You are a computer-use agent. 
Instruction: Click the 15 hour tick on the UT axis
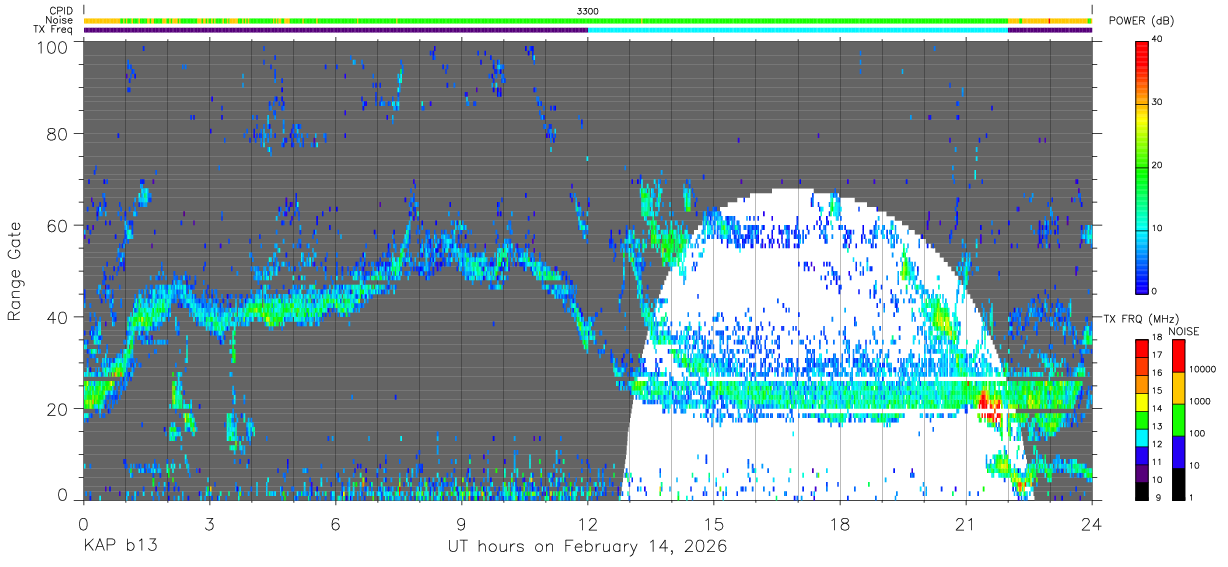pos(714,523)
